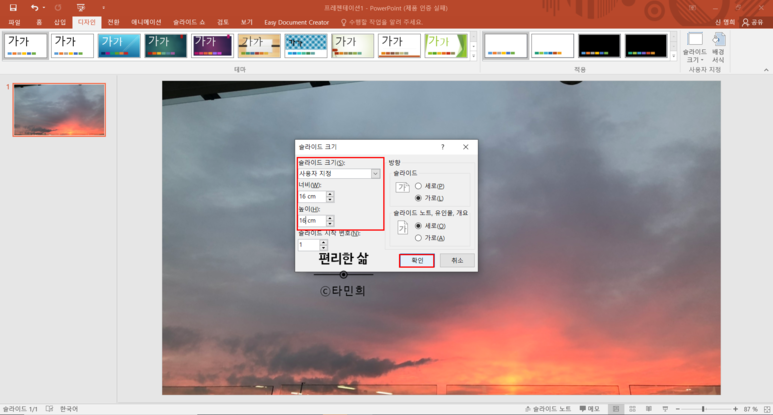Click the zoom out minus button
773x415 pixels.
(677, 409)
